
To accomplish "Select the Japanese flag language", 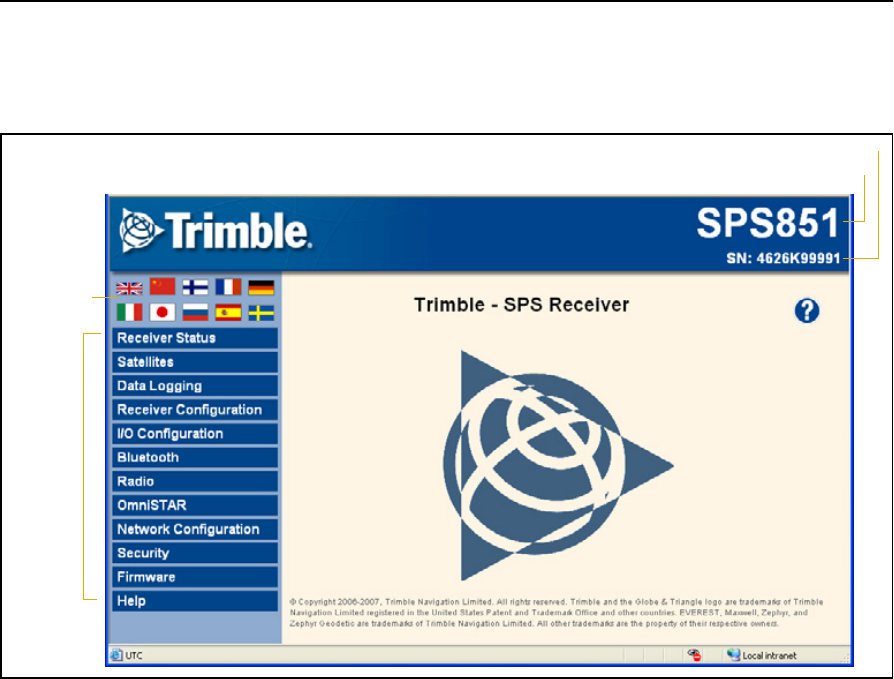I will (162, 312).
